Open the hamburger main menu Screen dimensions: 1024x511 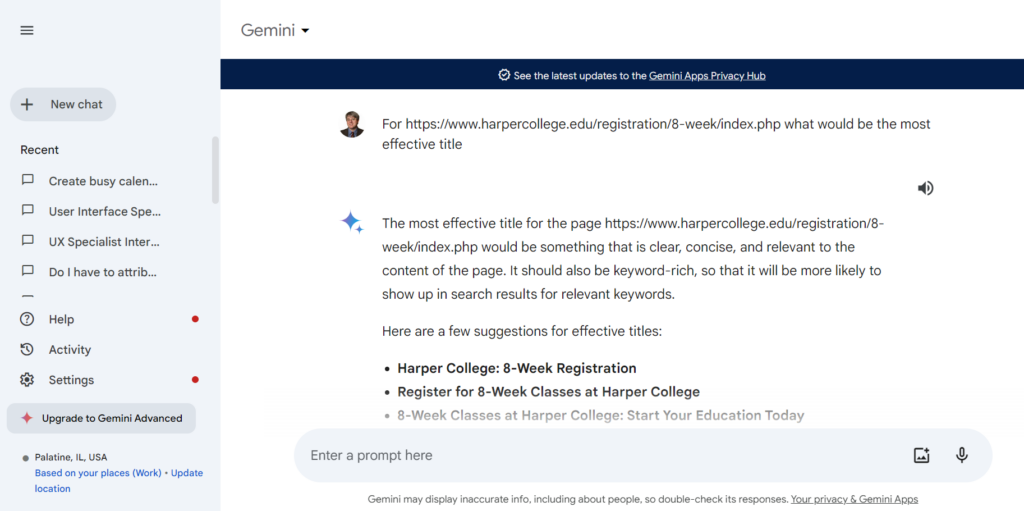pyautogui.click(x=27, y=30)
